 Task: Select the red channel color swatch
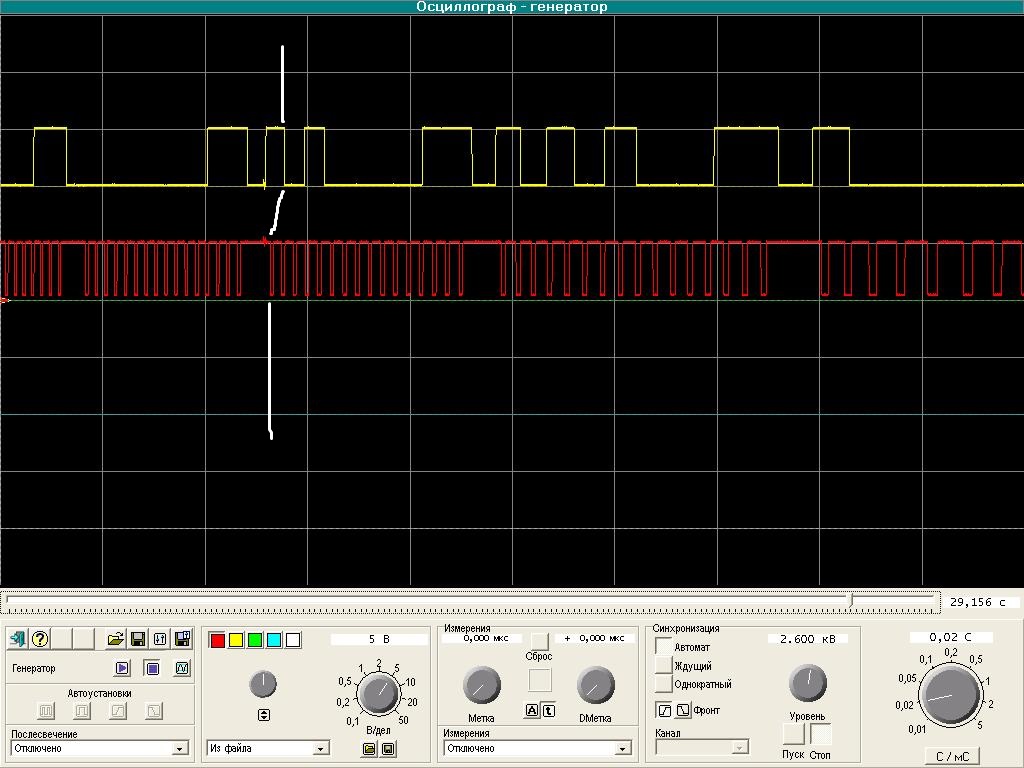pyautogui.click(x=217, y=640)
